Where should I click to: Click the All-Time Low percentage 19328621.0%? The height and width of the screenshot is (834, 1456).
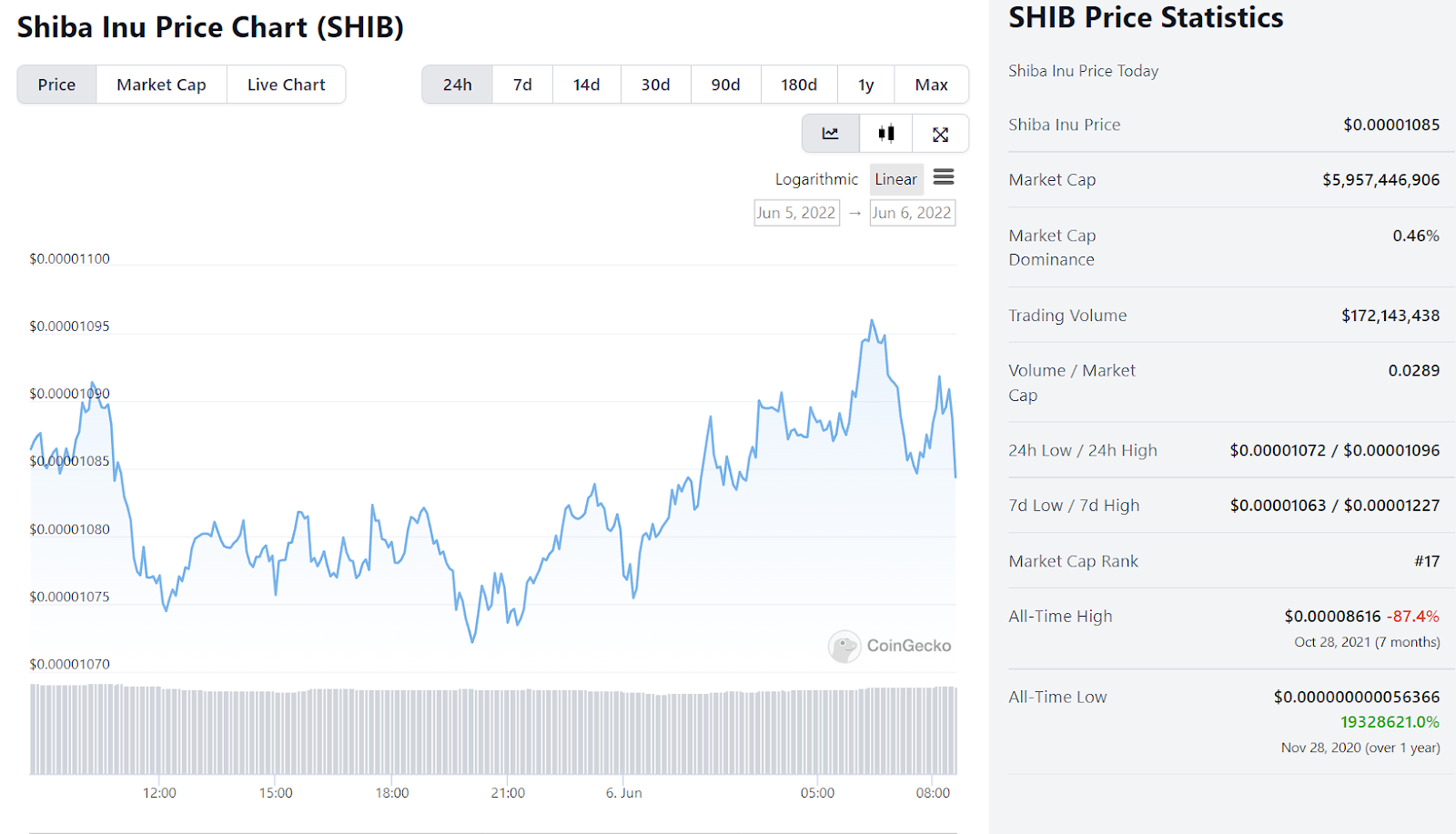point(1390,722)
